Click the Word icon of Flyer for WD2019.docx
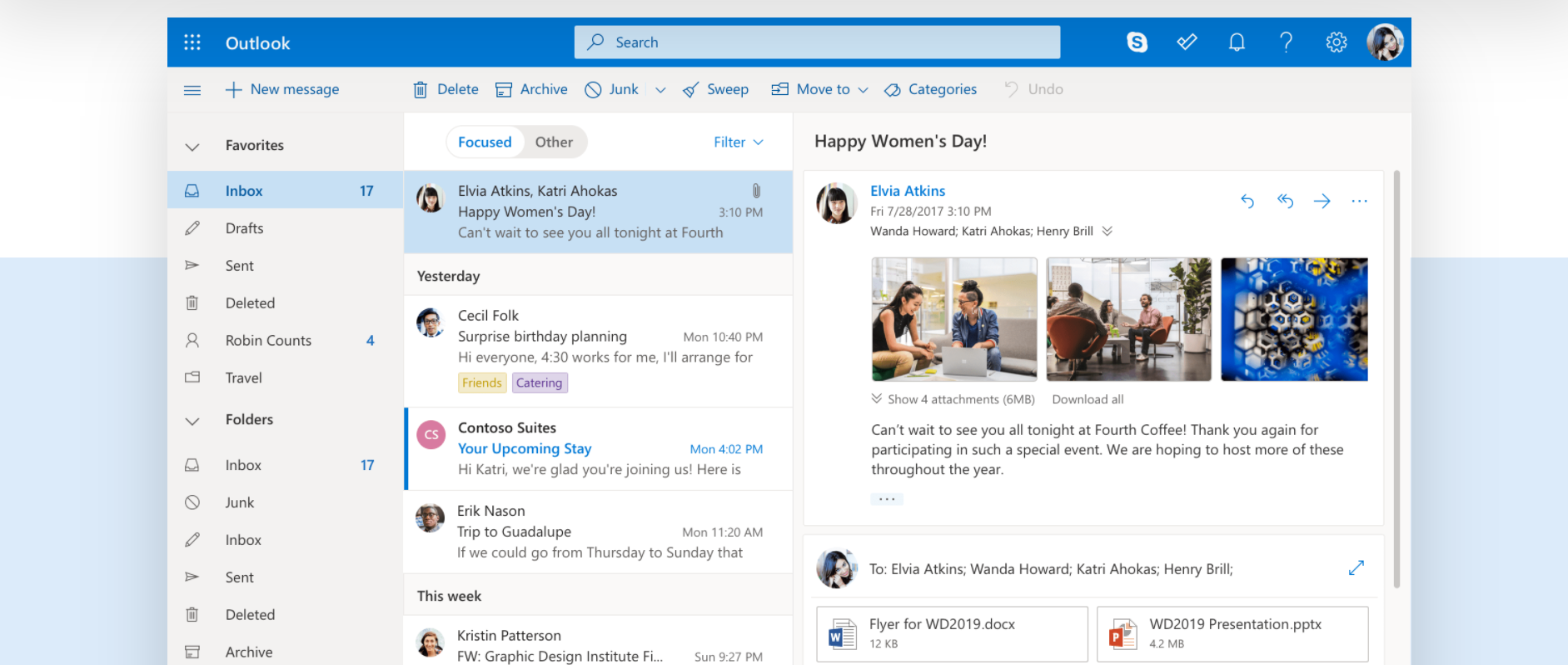The width and height of the screenshot is (1568, 665). pos(842,634)
